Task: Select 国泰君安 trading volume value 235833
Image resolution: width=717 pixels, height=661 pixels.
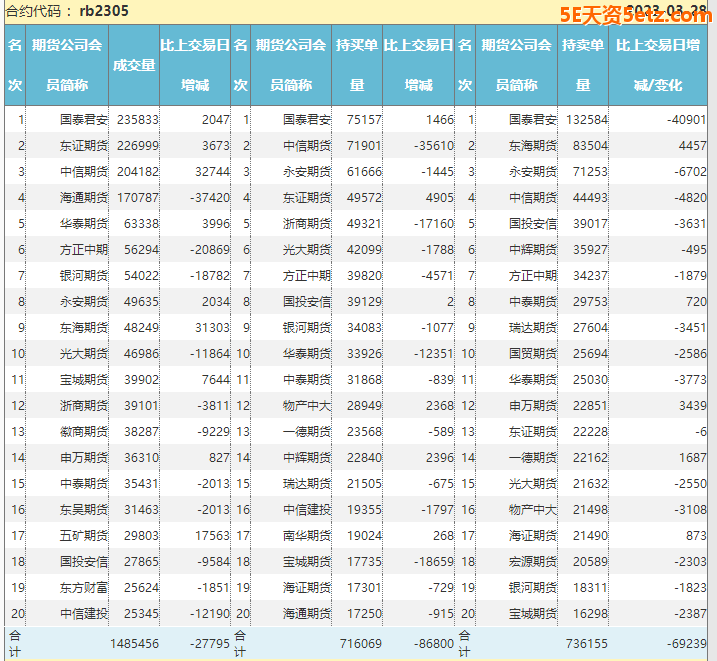Action: (138, 119)
